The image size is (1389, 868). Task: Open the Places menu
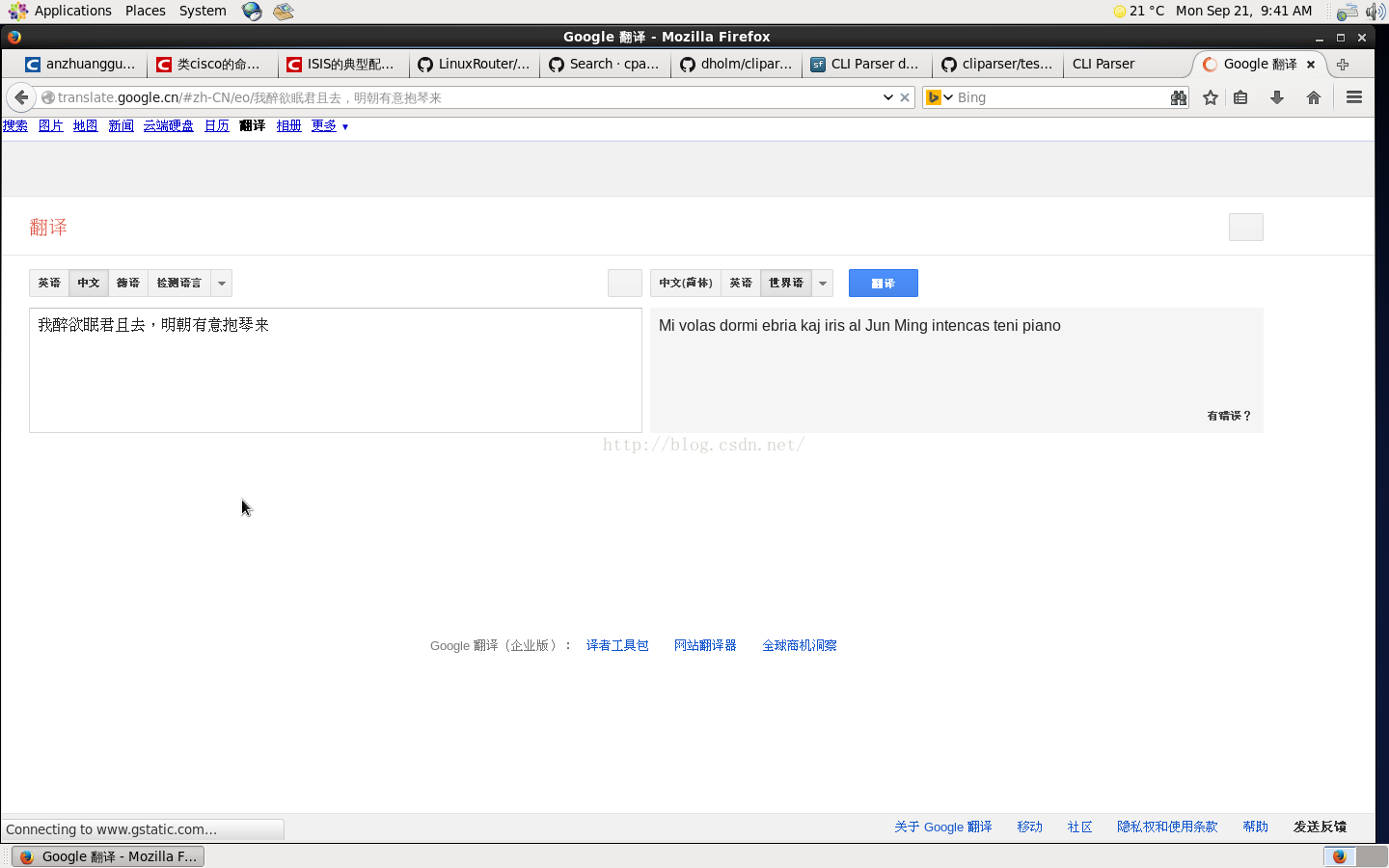(146, 11)
